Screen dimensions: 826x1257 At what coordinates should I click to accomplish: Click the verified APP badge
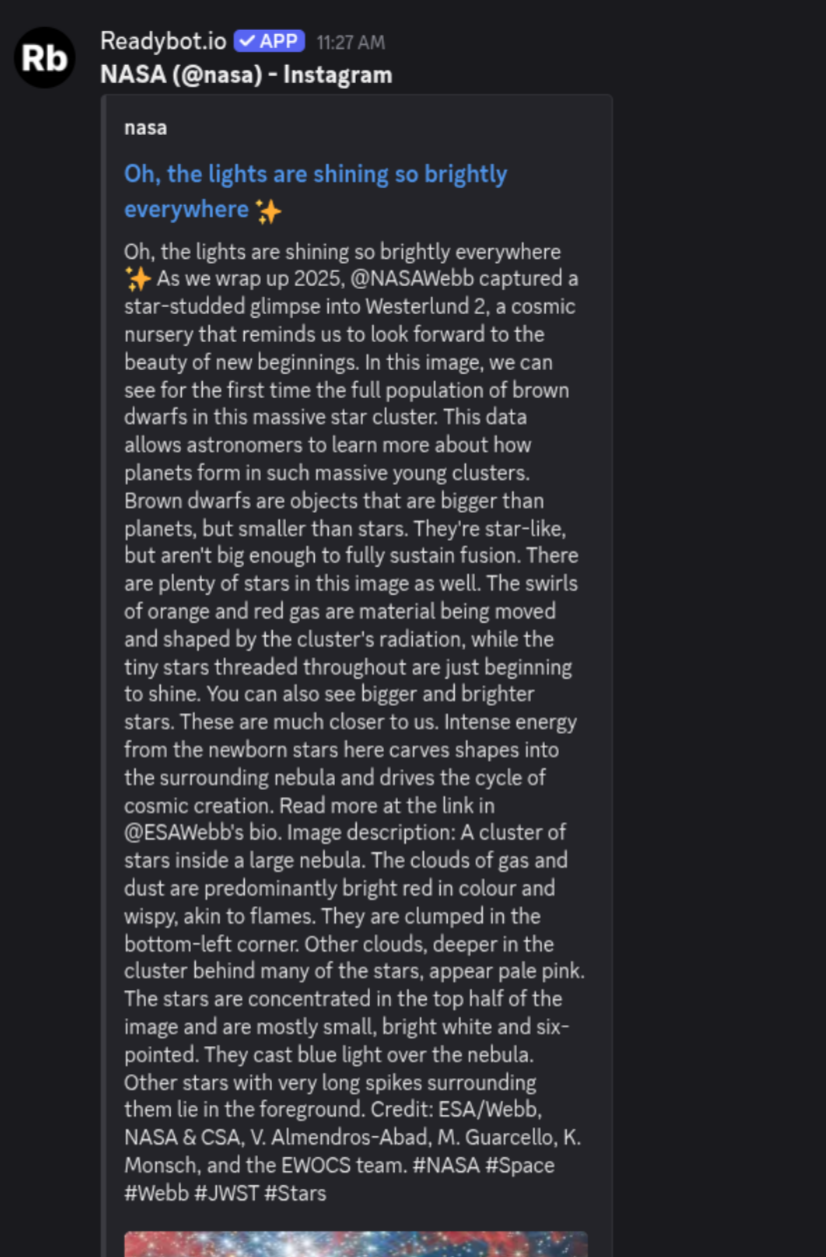269,40
